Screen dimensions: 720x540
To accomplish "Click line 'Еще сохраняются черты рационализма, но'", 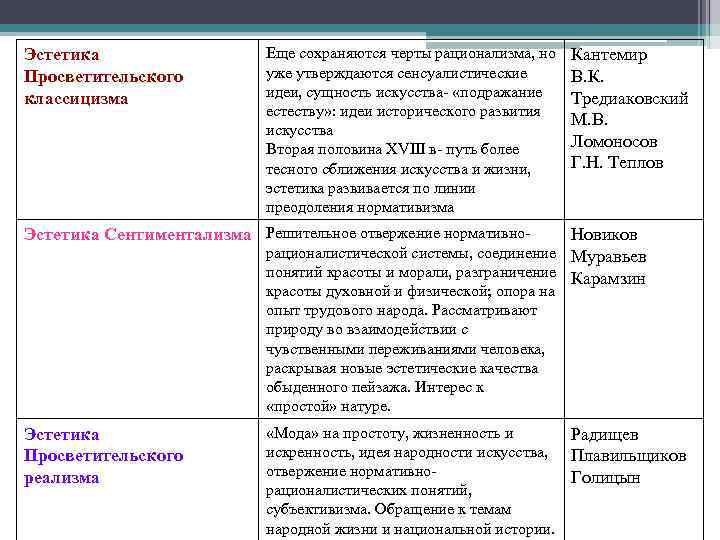I will tap(411, 54).
